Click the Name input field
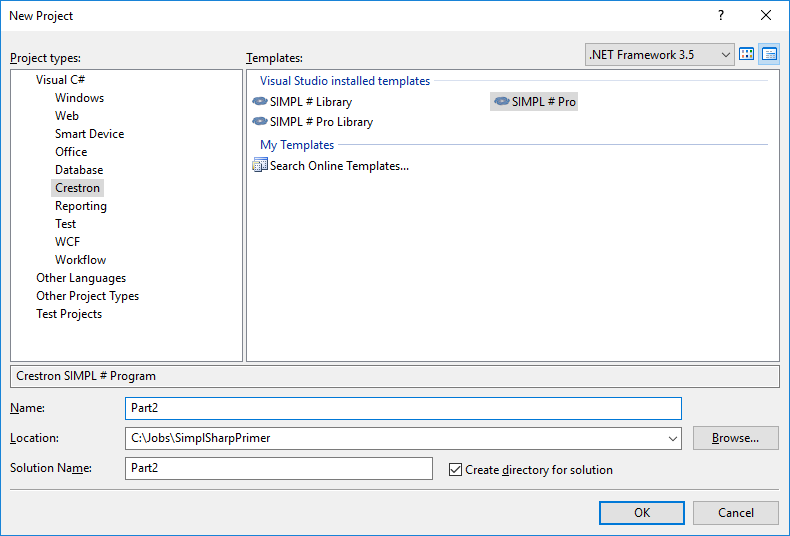 tap(403, 408)
